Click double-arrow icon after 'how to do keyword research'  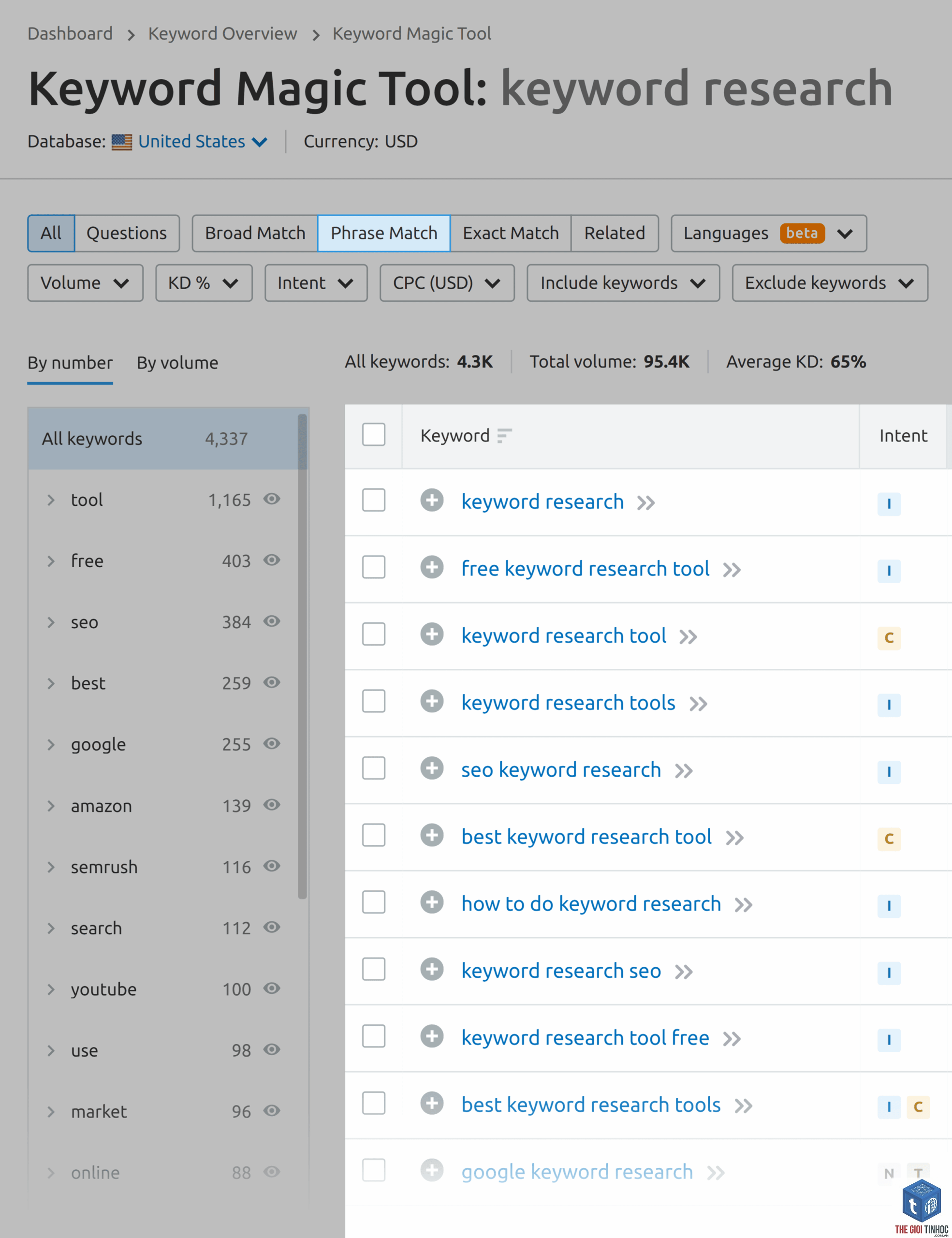[744, 905]
